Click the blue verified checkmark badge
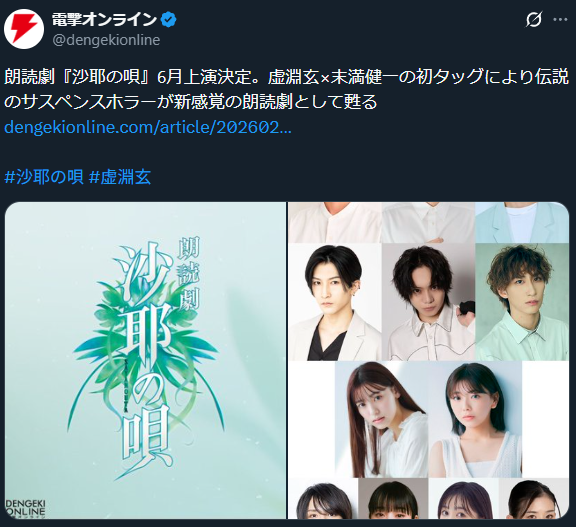This screenshot has height=527, width=576. point(169,19)
